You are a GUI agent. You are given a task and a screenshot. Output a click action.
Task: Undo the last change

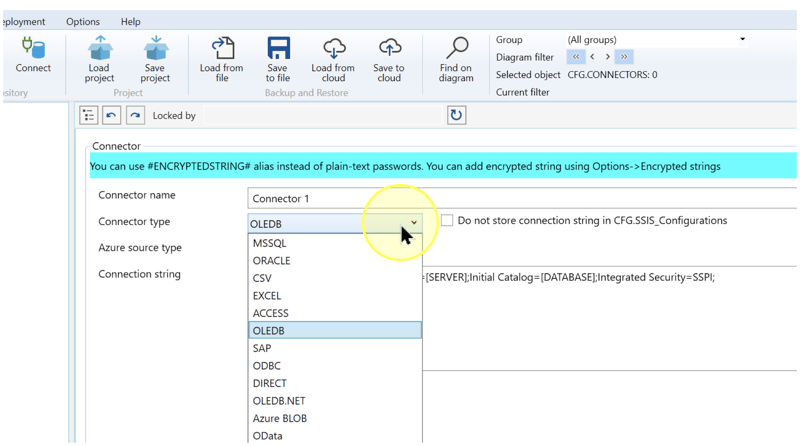click(x=111, y=115)
